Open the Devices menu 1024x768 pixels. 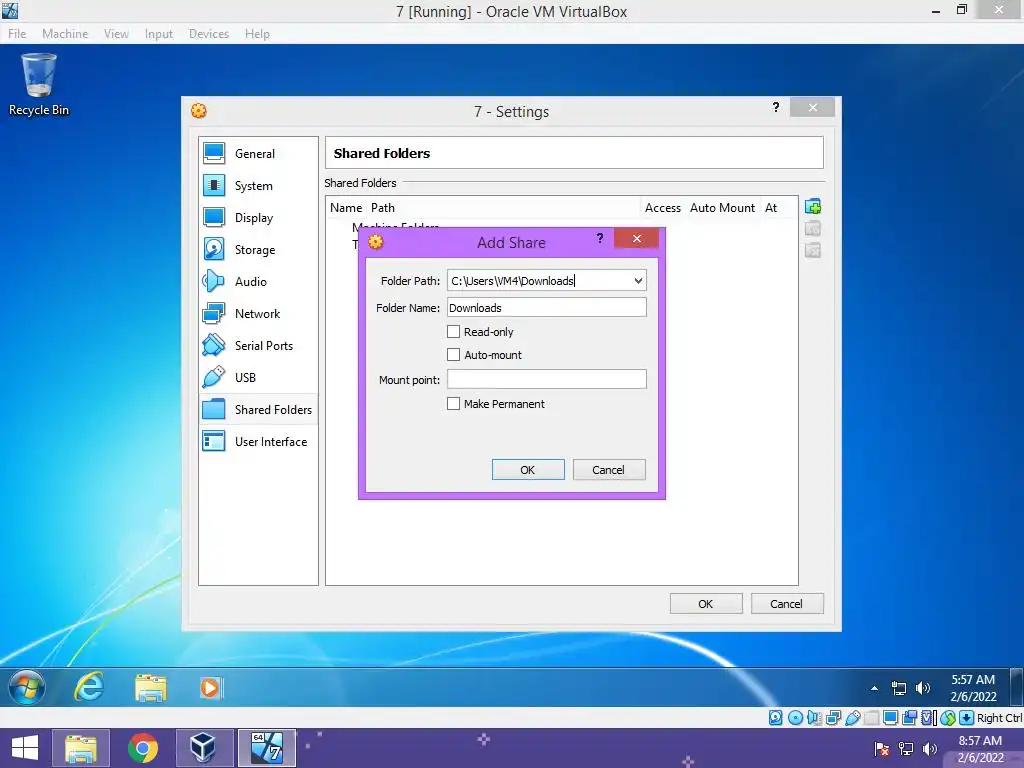(x=209, y=33)
